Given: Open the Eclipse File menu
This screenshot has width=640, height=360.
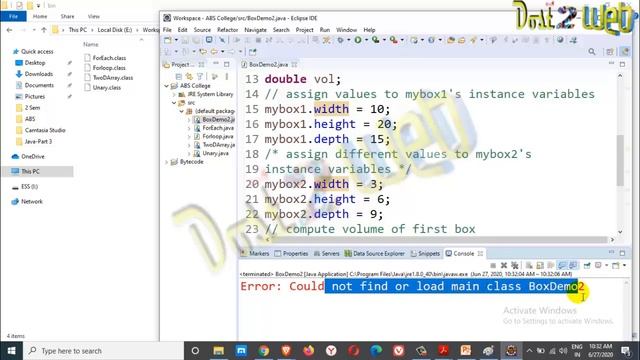Looking at the screenshot, I should (x=167, y=30).
